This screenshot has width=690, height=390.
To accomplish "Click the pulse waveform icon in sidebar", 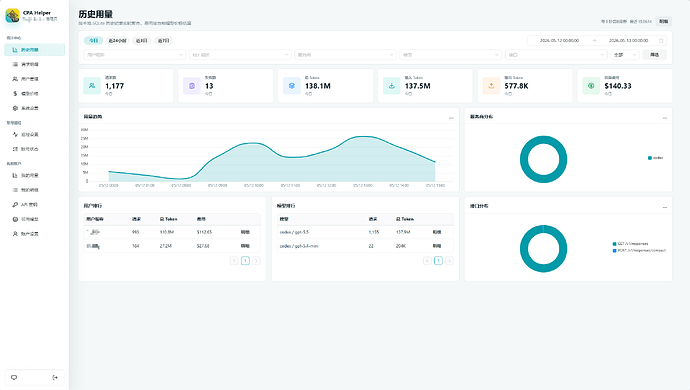I will point(15,134).
